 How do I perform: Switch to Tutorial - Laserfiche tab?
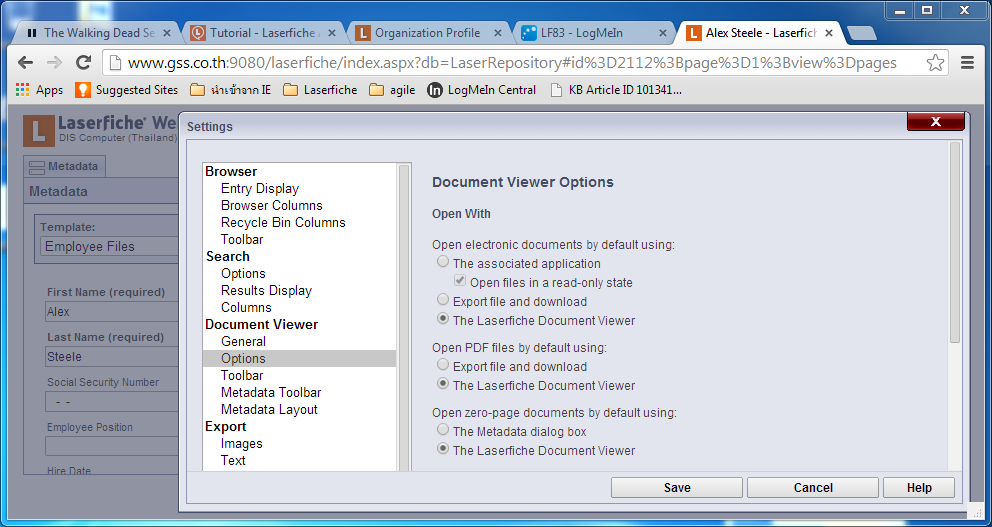(263, 33)
